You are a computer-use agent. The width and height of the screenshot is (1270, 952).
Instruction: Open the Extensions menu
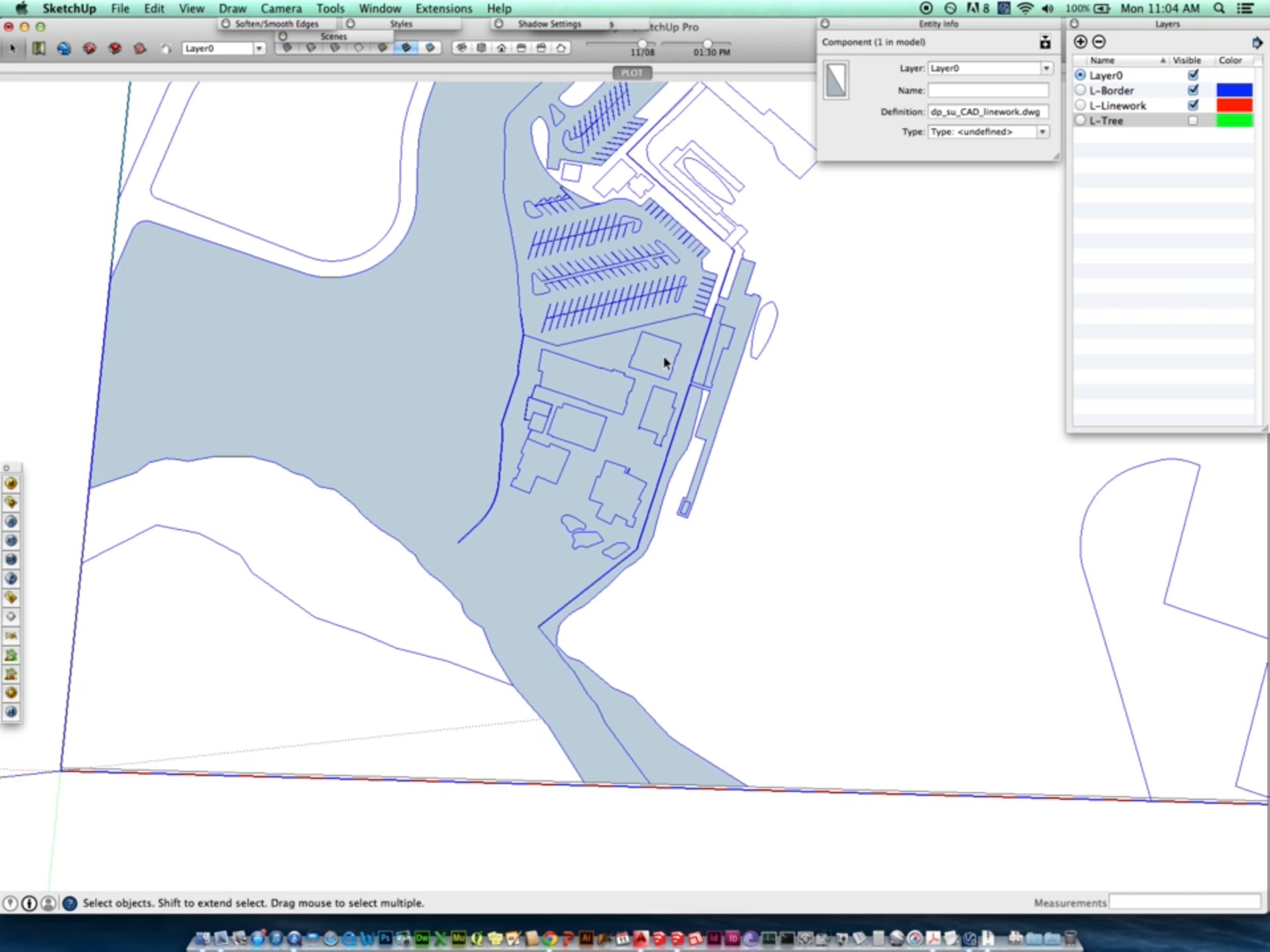point(443,8)
